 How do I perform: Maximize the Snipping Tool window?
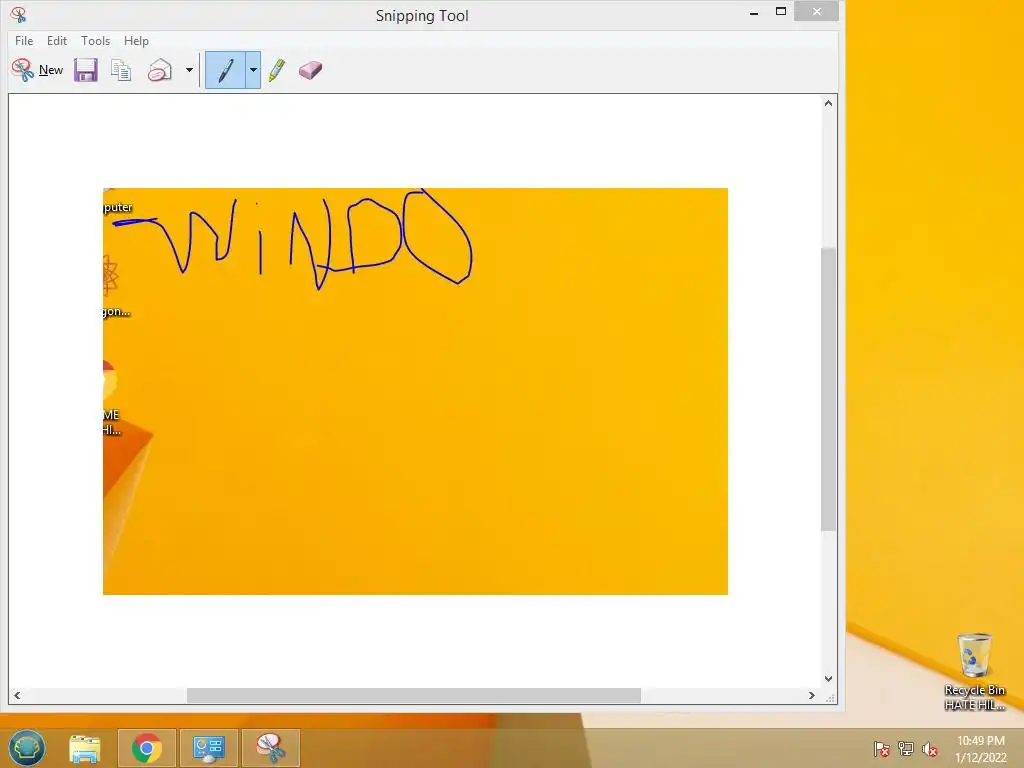[780, 12]
